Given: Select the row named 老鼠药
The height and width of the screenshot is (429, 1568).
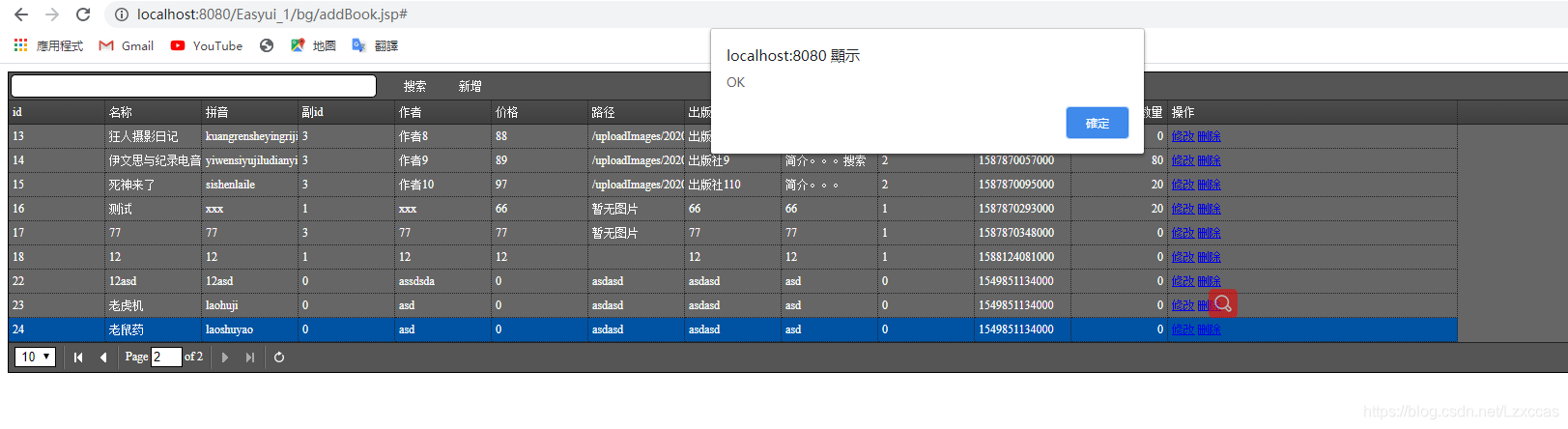Looking at the screenshot, I should (733, 329).
